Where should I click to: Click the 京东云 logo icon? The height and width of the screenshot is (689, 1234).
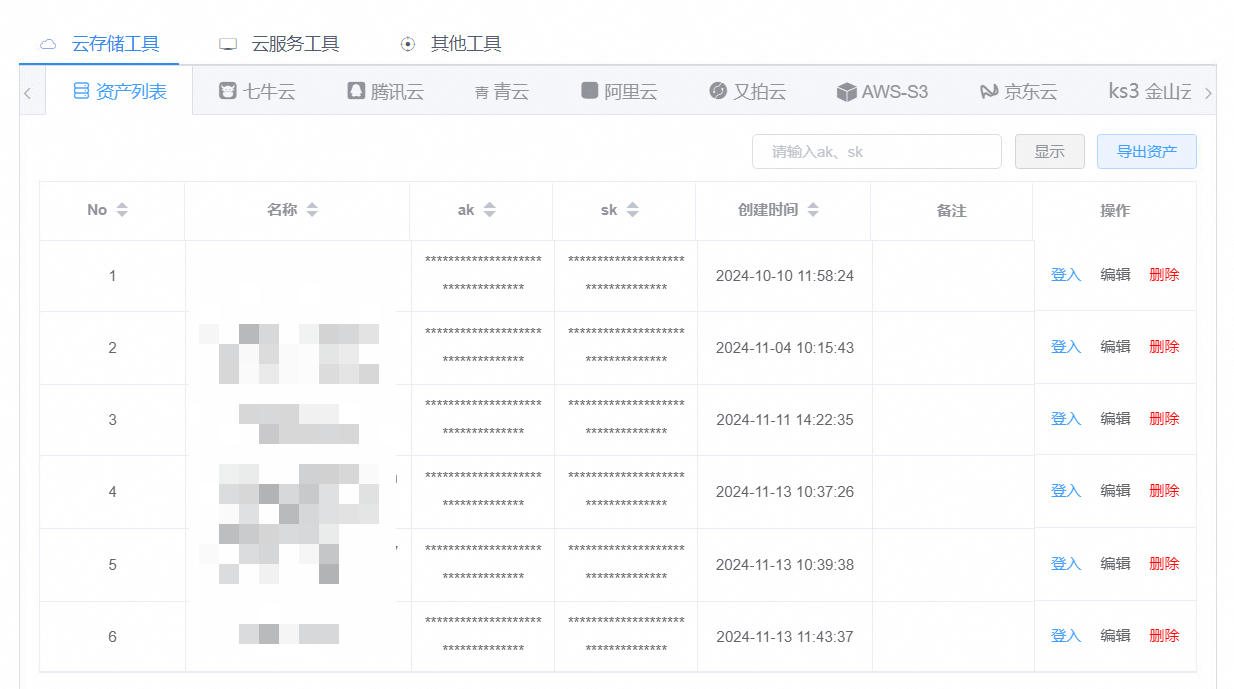pos(989,92)
